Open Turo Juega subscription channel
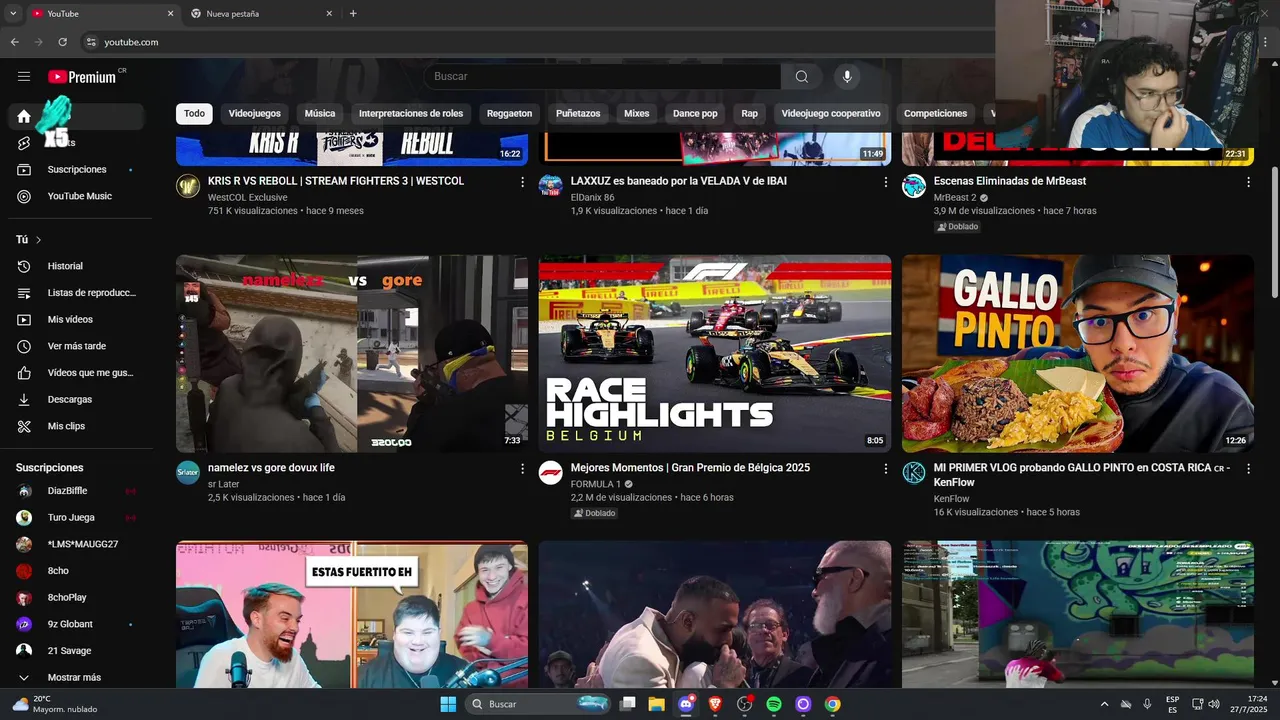Image resolution: width=1280 pixels, height=720 pixels. pos(77,517)
